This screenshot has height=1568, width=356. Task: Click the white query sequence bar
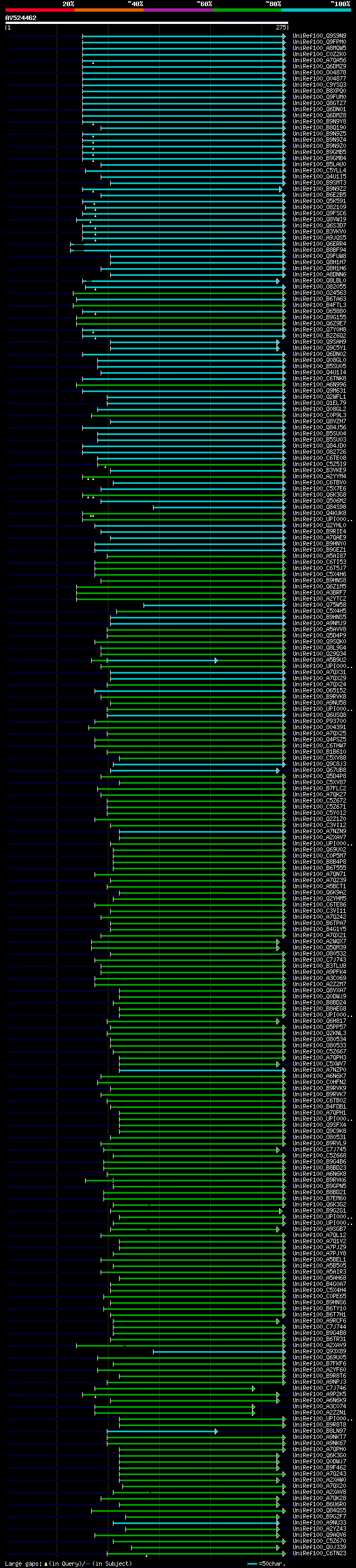147,22
